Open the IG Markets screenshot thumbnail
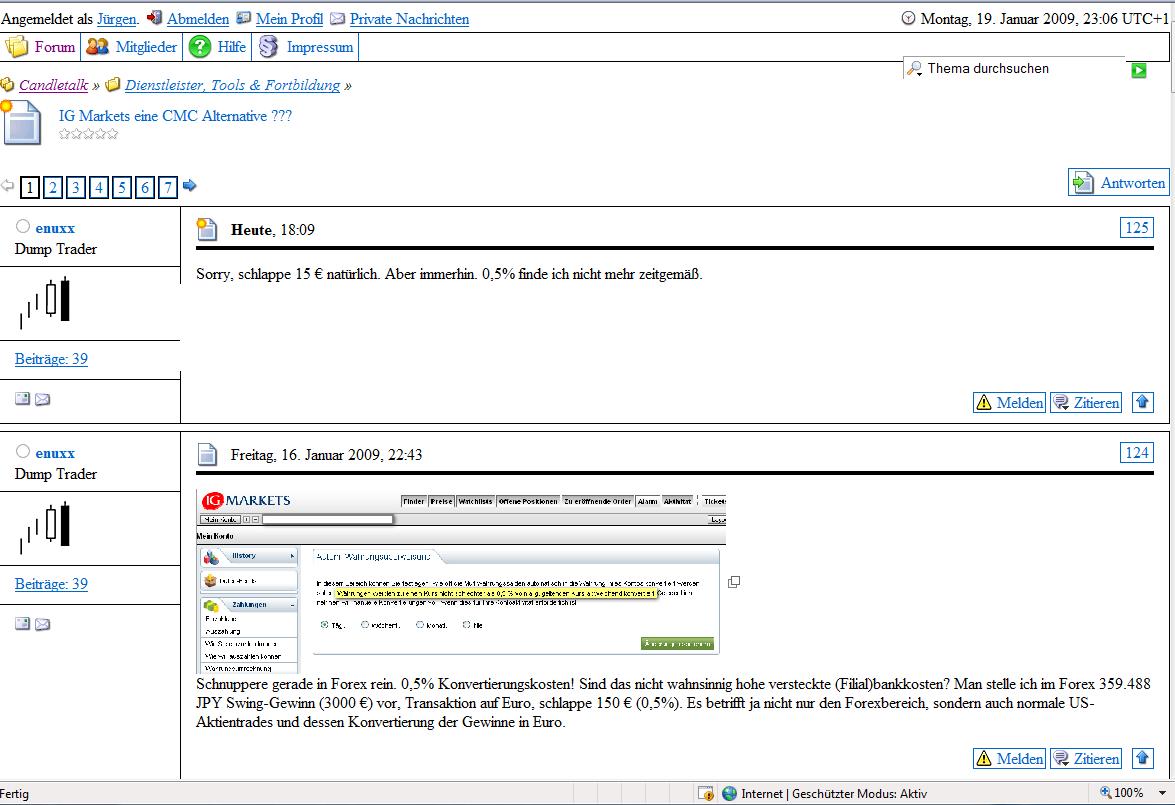 click(x=460, y=582)
